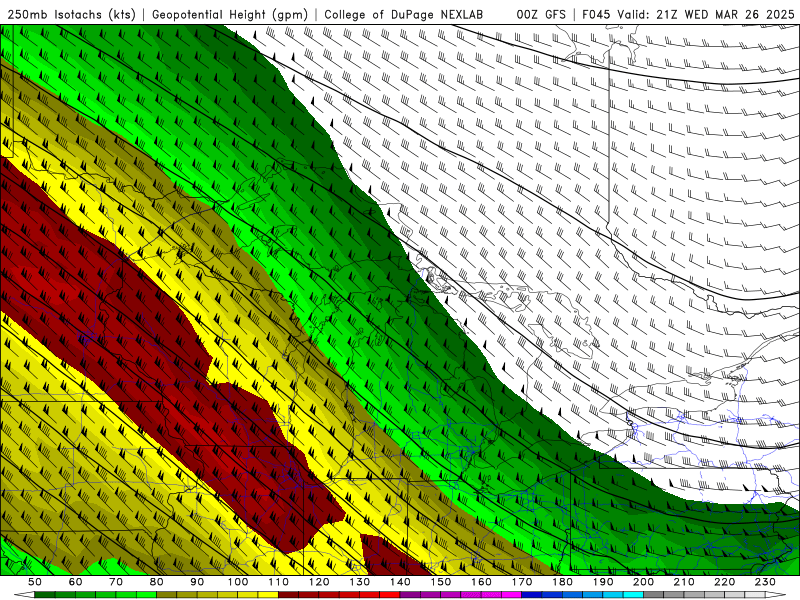Click the '50' color bar label

(x=35, y=582)
